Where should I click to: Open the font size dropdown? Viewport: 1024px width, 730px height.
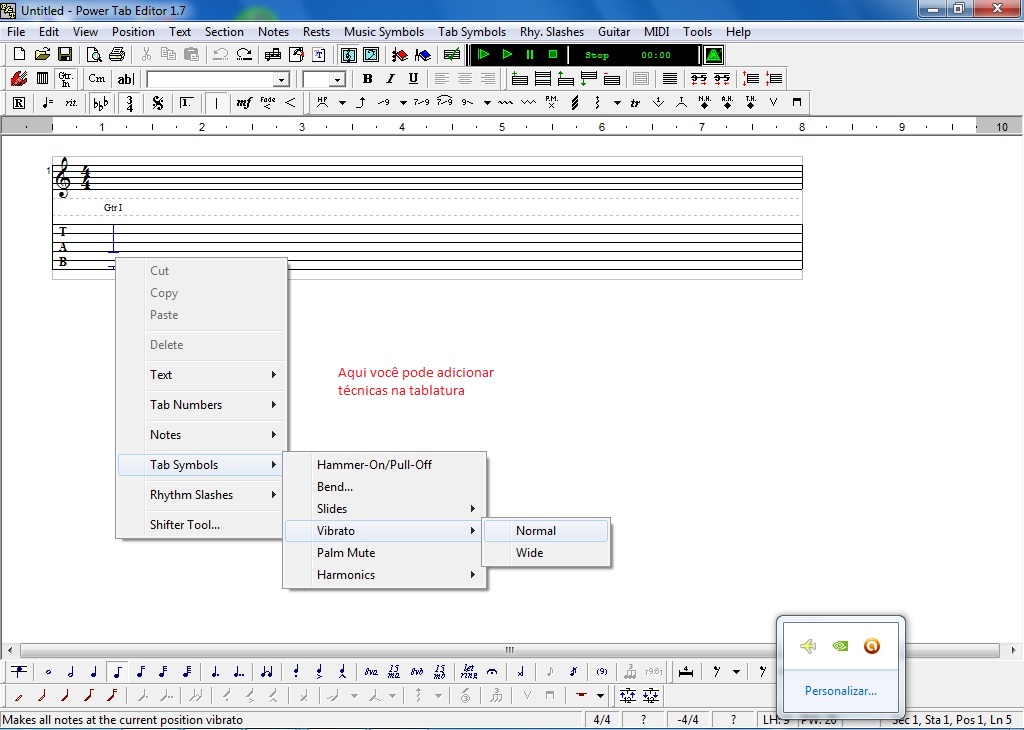click(336, 79)
